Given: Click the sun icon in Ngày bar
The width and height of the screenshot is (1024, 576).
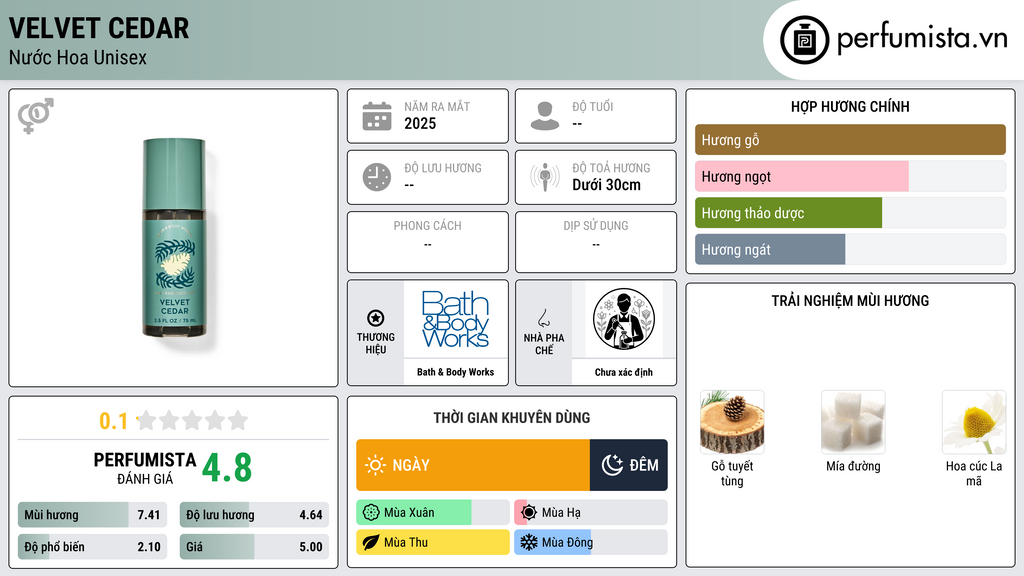Looking at the screenshot, I should coord(376,465).
